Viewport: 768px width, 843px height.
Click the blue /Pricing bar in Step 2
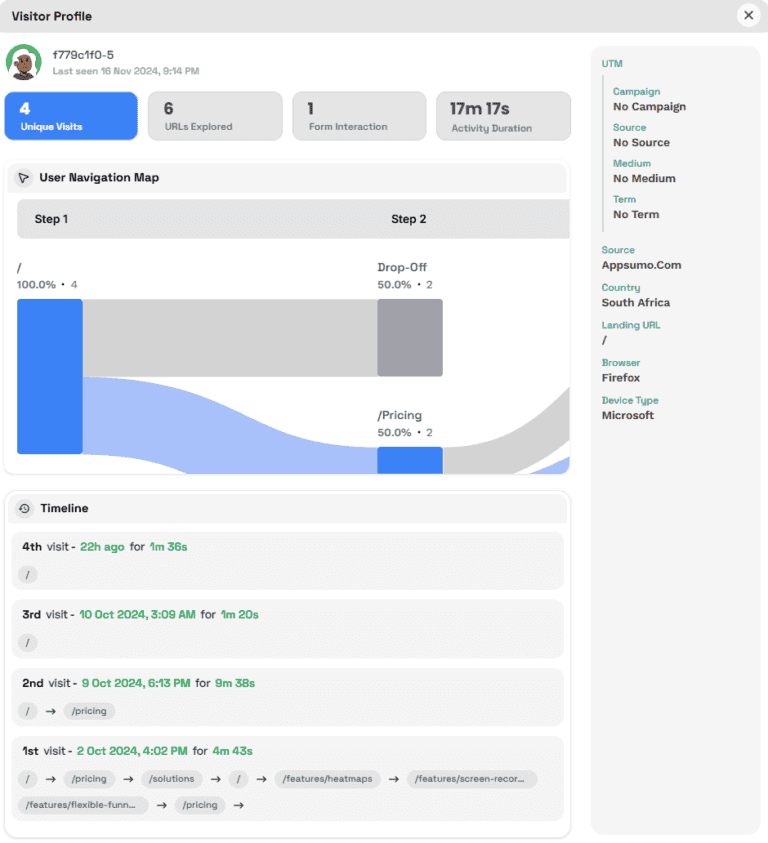(410, 460)
